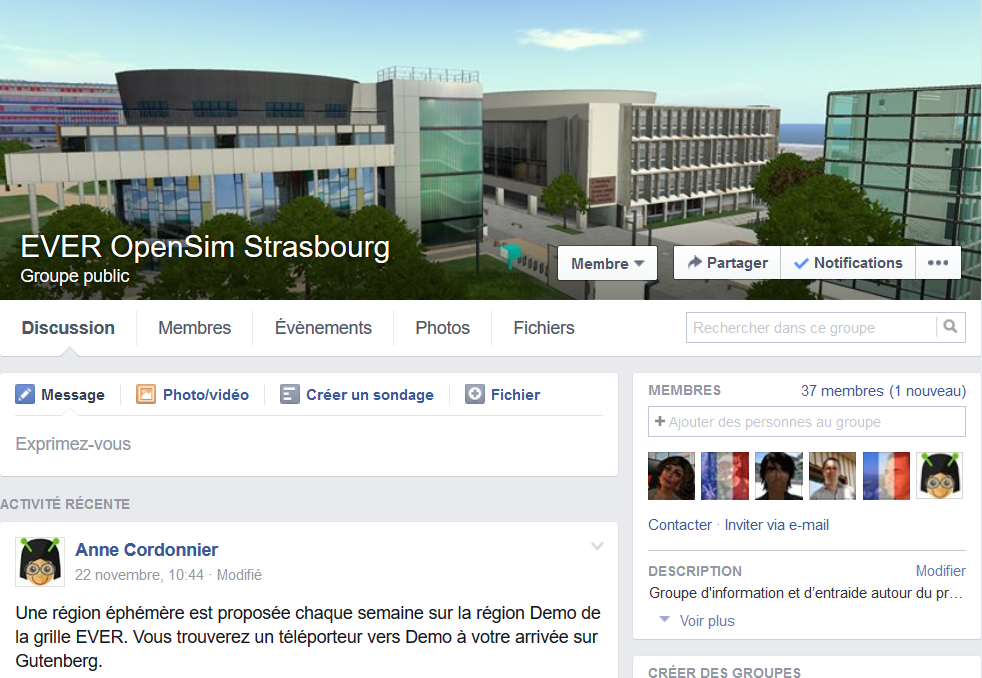Click the Message pencil icon
The height and width of the screenshot is (678, 982).
[x=25, y=394]
